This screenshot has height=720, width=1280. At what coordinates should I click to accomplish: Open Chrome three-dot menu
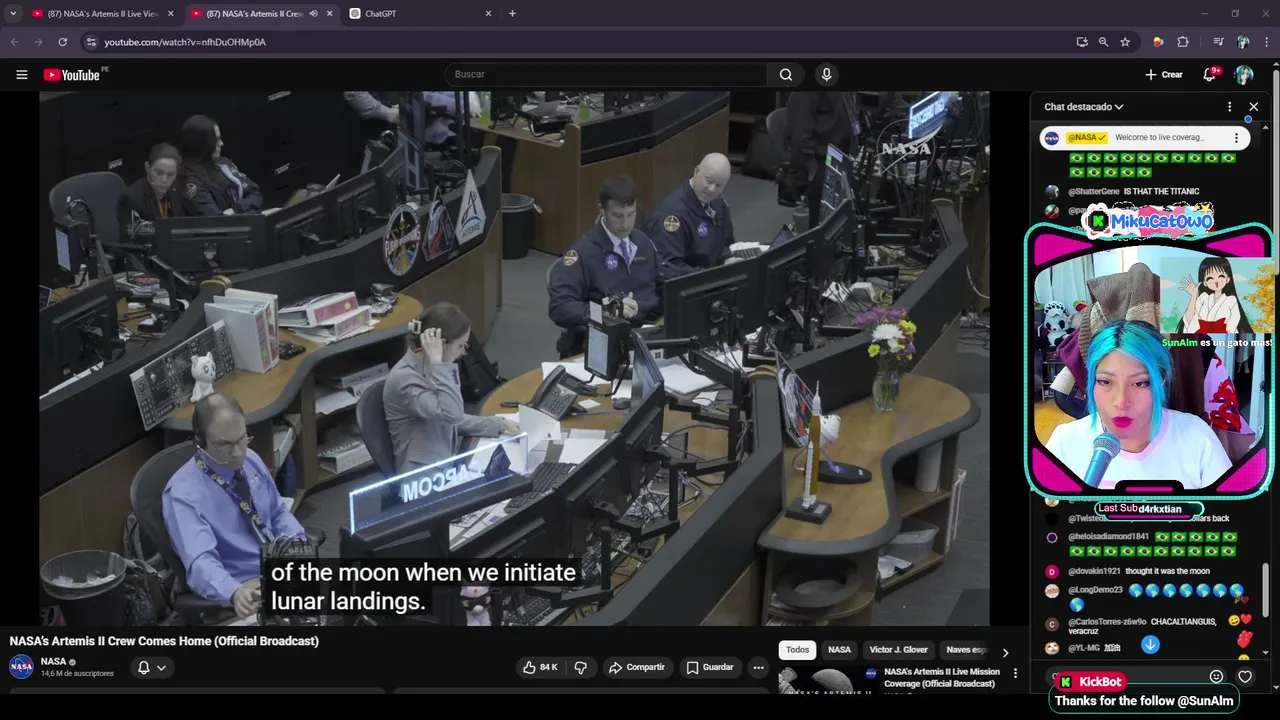tap(1266, 42)
